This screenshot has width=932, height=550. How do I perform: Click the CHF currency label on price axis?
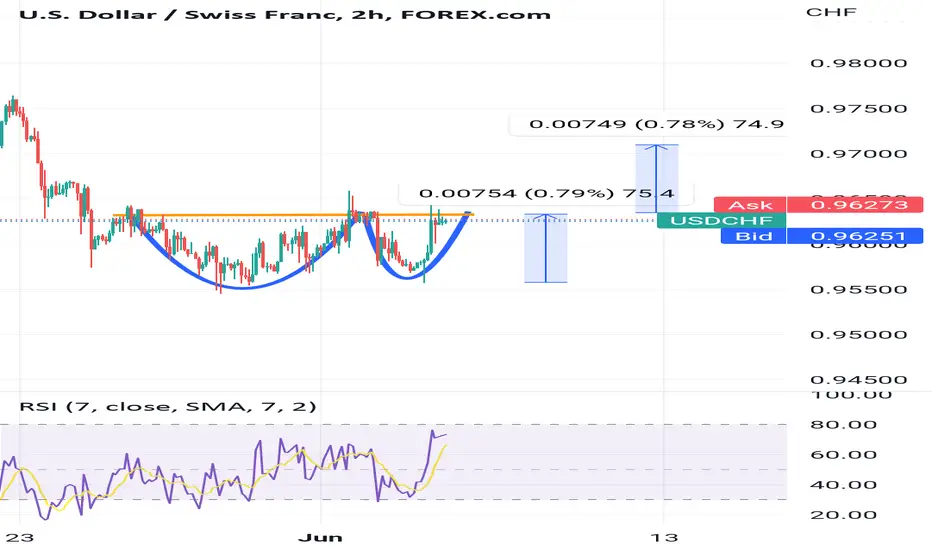(x=831, y=12)
